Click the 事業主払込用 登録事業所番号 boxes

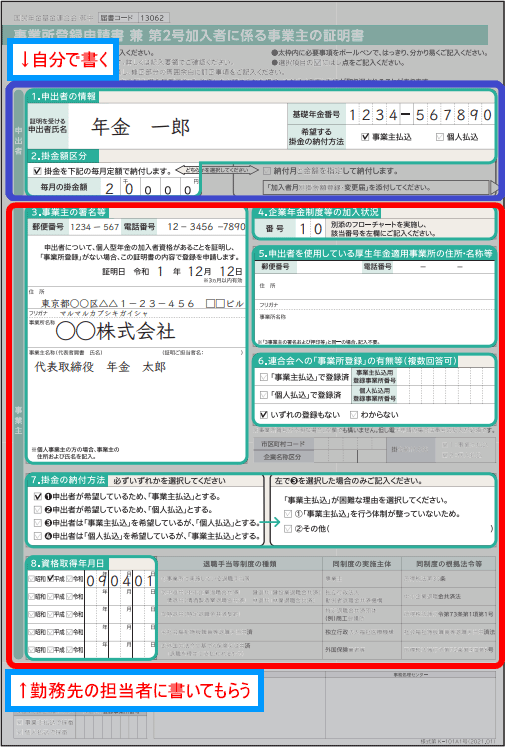pyautogui.click(x=445, y=376)
